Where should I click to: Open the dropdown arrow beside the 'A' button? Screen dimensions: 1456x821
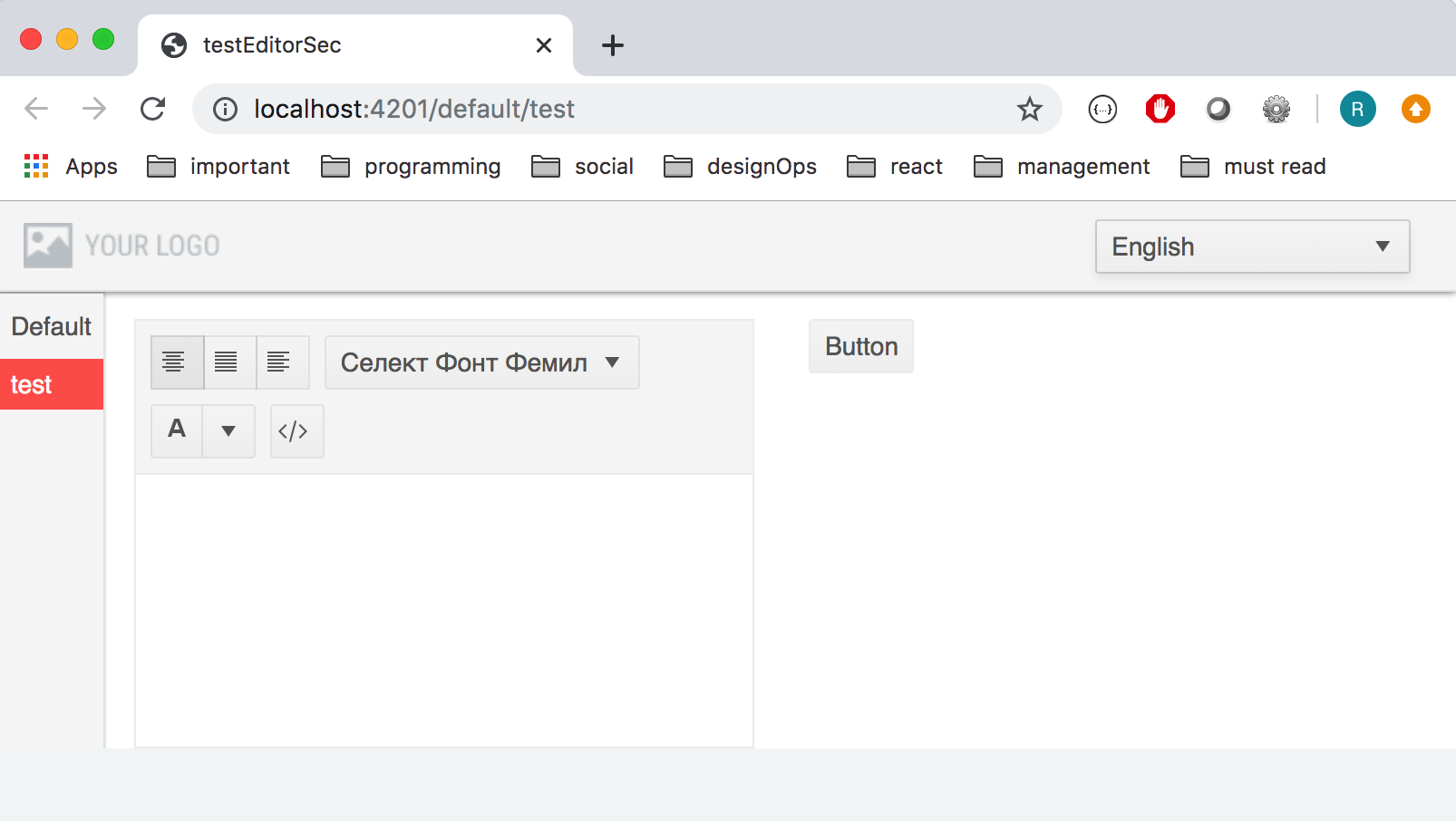coord(228,430)
